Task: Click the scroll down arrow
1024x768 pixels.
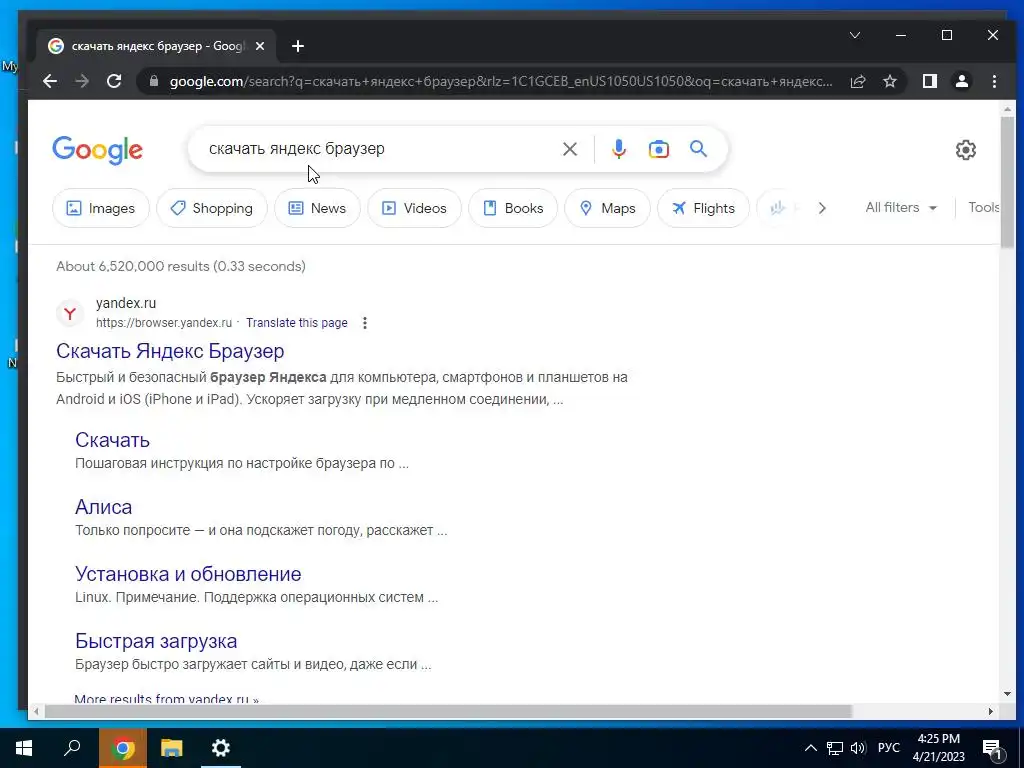Action: (1007, 694)
